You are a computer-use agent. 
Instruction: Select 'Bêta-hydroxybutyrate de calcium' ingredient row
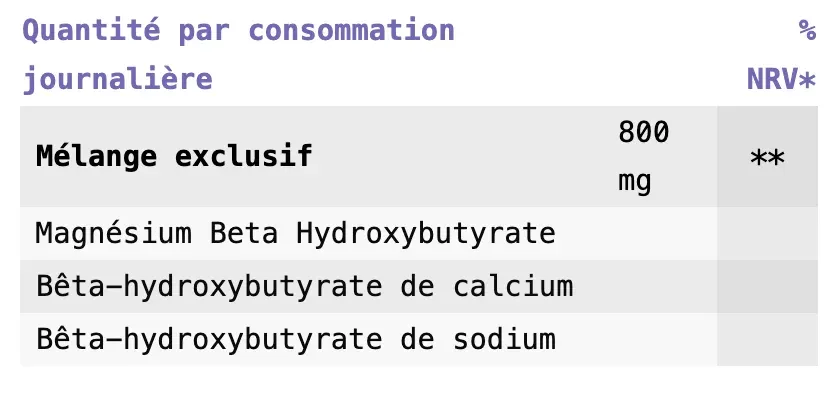(x=304, y=287)
